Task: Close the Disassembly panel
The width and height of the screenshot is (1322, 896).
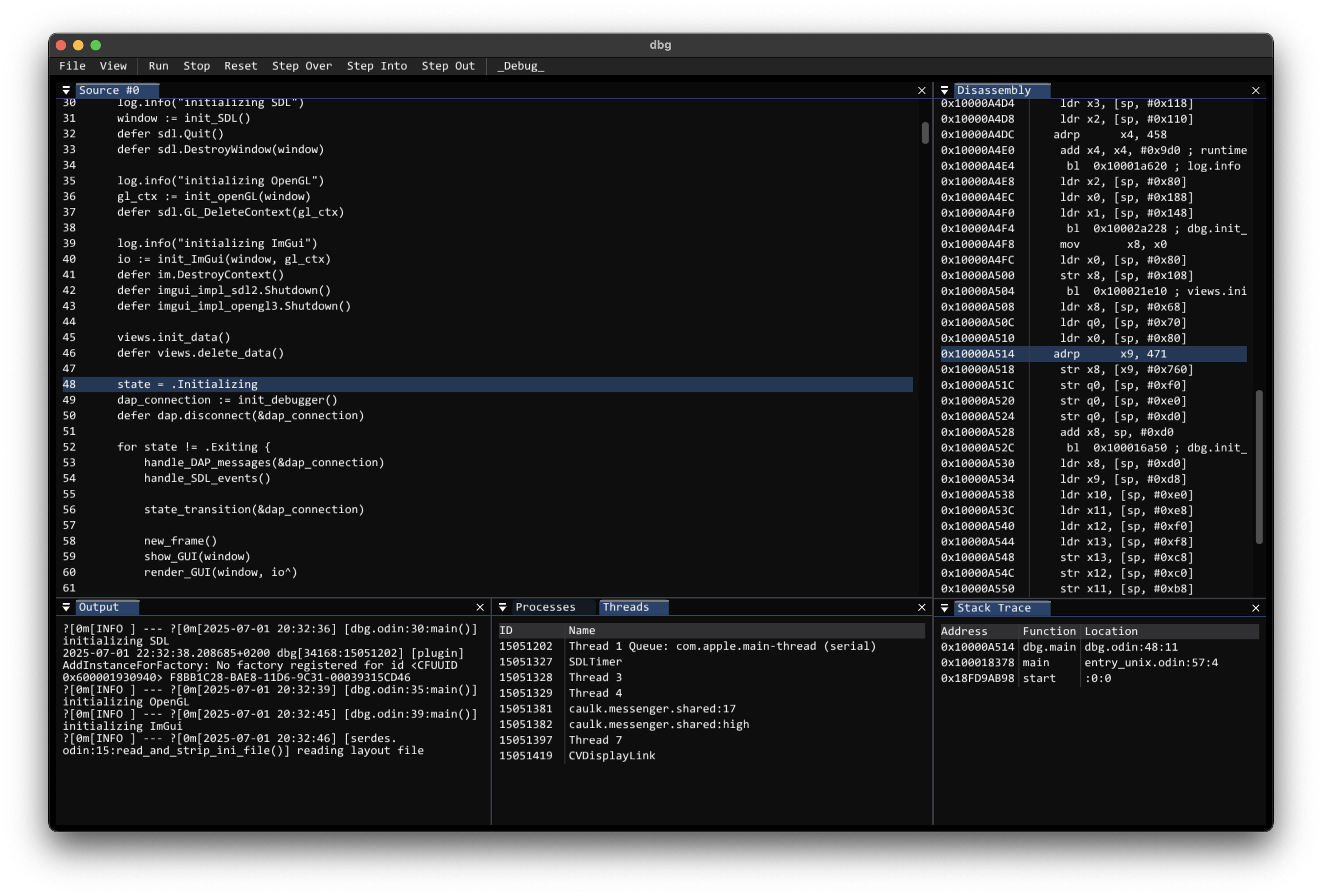Action: coord(1255,90)
